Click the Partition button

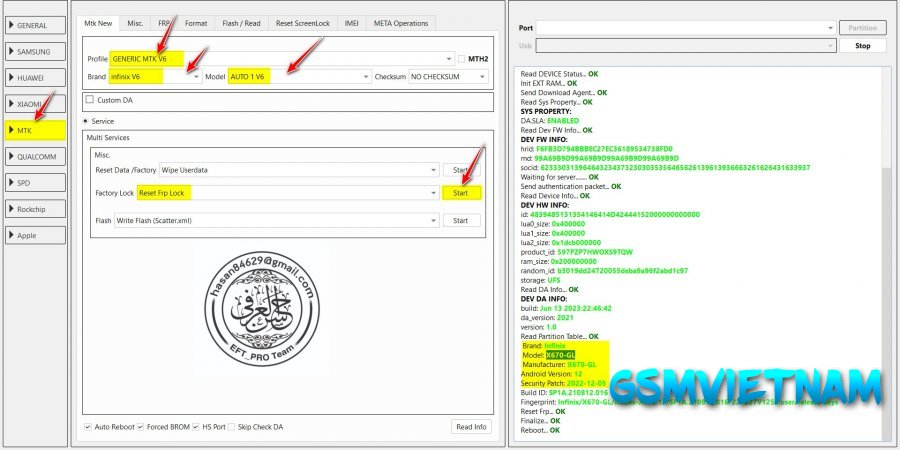863,28
